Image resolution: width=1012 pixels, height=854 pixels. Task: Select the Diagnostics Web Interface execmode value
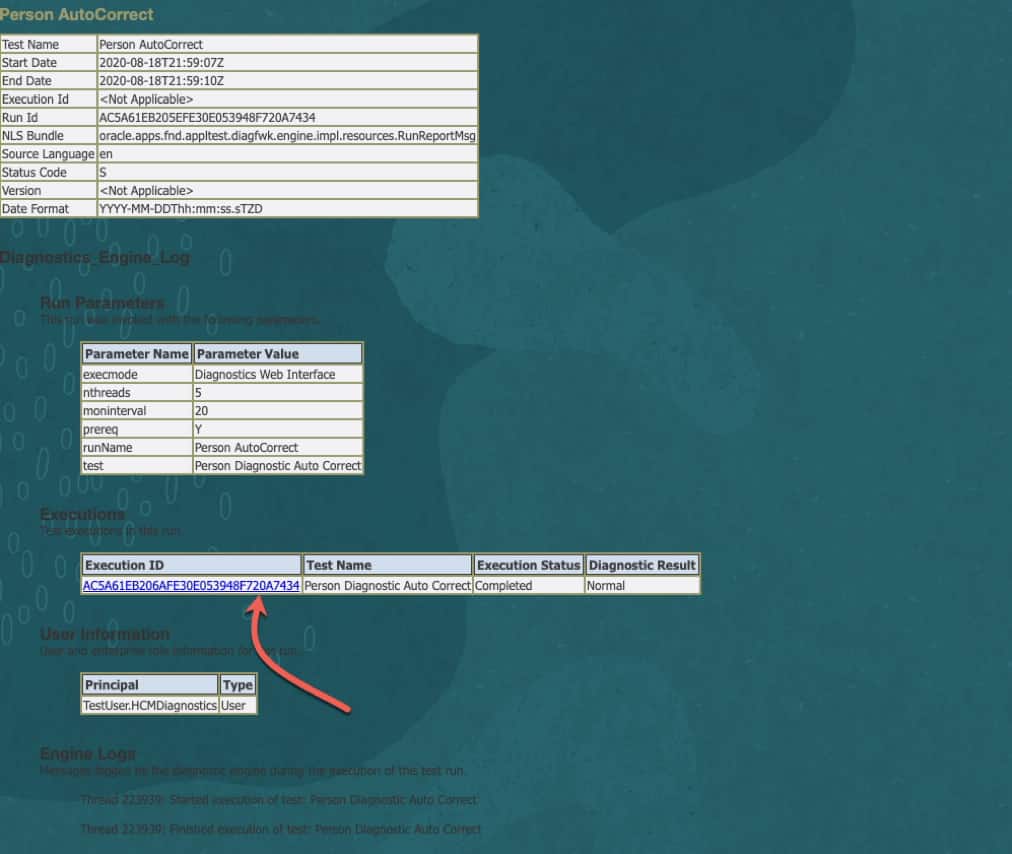(x=278, y=374)
